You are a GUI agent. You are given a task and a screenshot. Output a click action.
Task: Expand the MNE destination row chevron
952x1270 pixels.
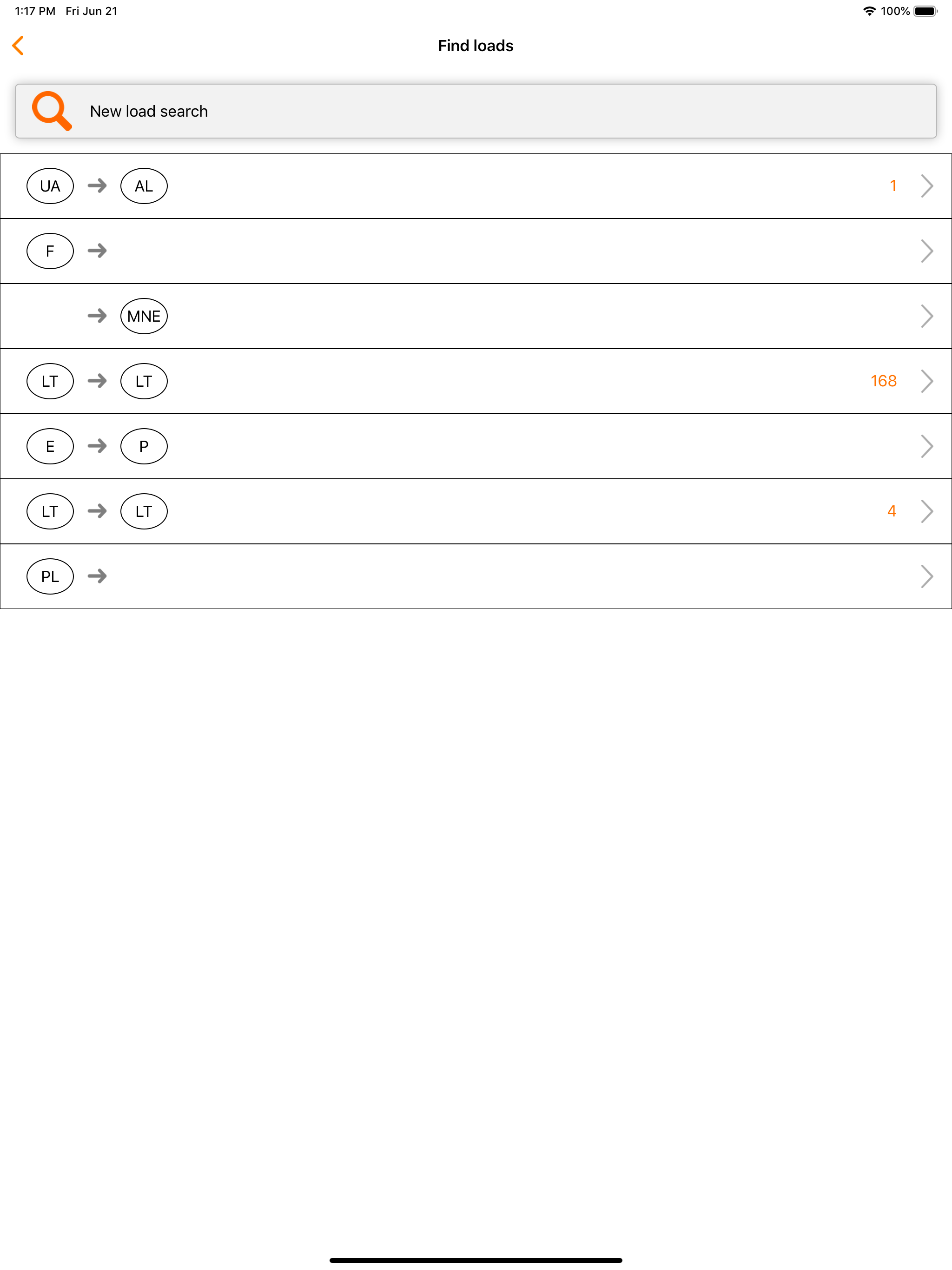(926, 316)
